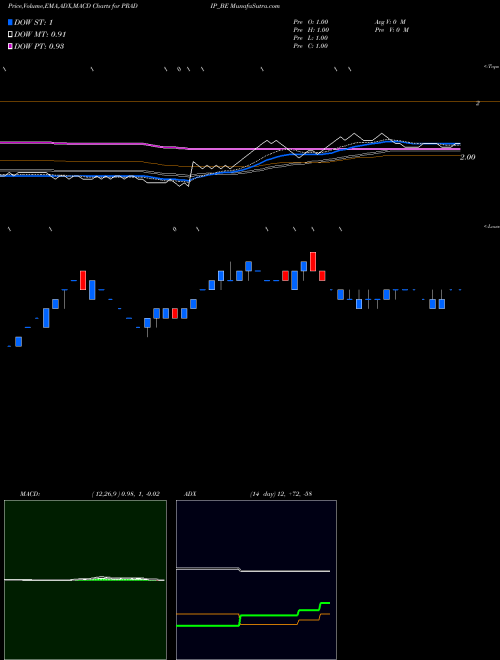This screenshot has height=660, width=500.
Task: Click the 'Pre V: 0 M' volume text
Action: [391, 30]
